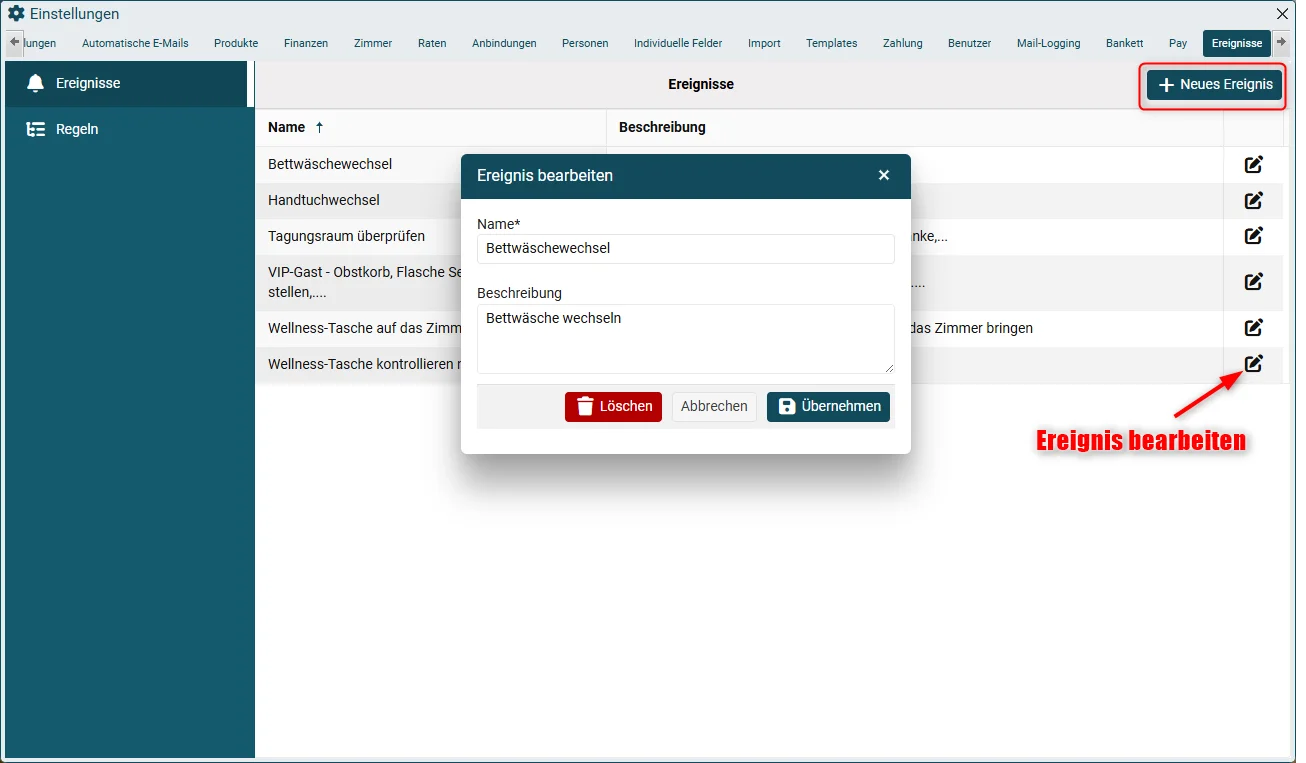Select the Bettwäschewechsel row name in table
1306x763 pixels.
pos(330,164)
